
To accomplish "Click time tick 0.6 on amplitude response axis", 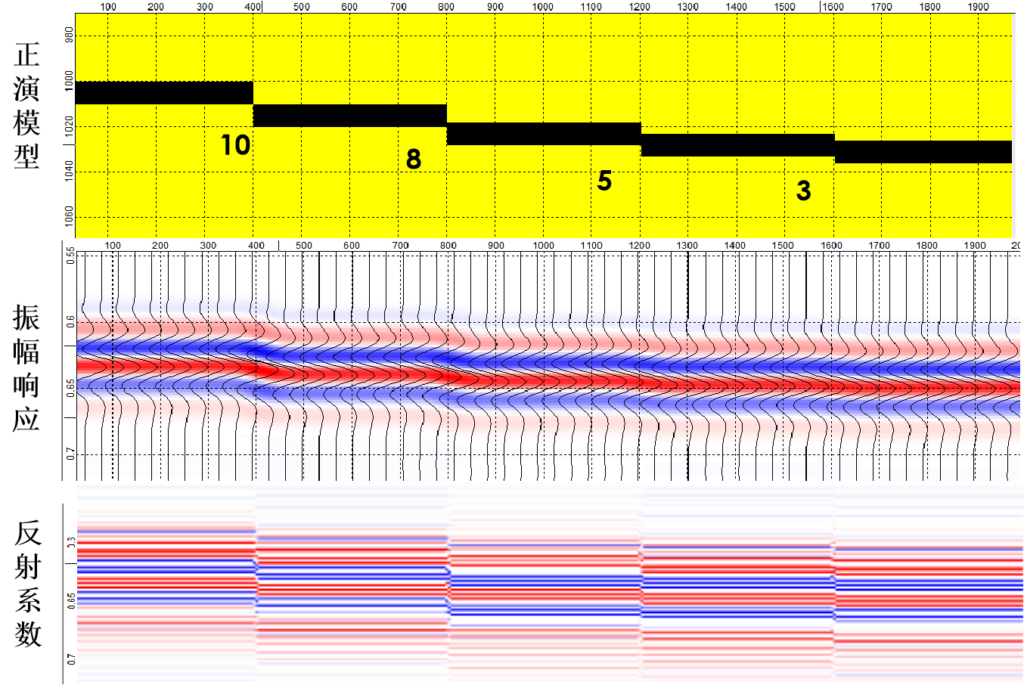I will click(71, 322).
